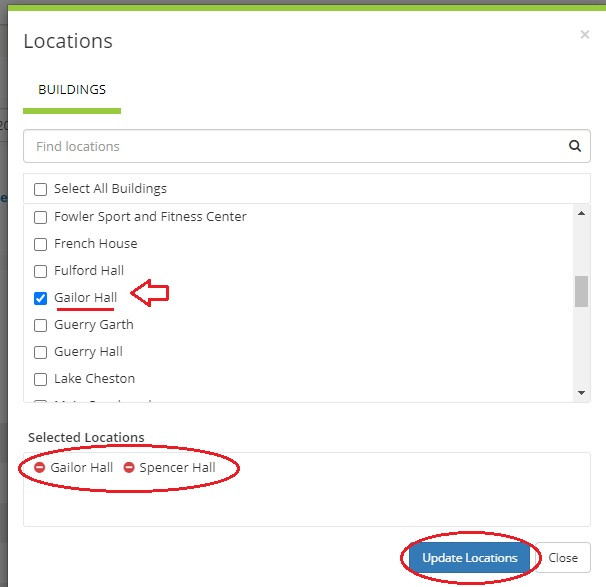The height and width of the screenshot is (587, 606).
Task: Click the Fowler Sport and Fitness Center label
Action: click(150, 216)
